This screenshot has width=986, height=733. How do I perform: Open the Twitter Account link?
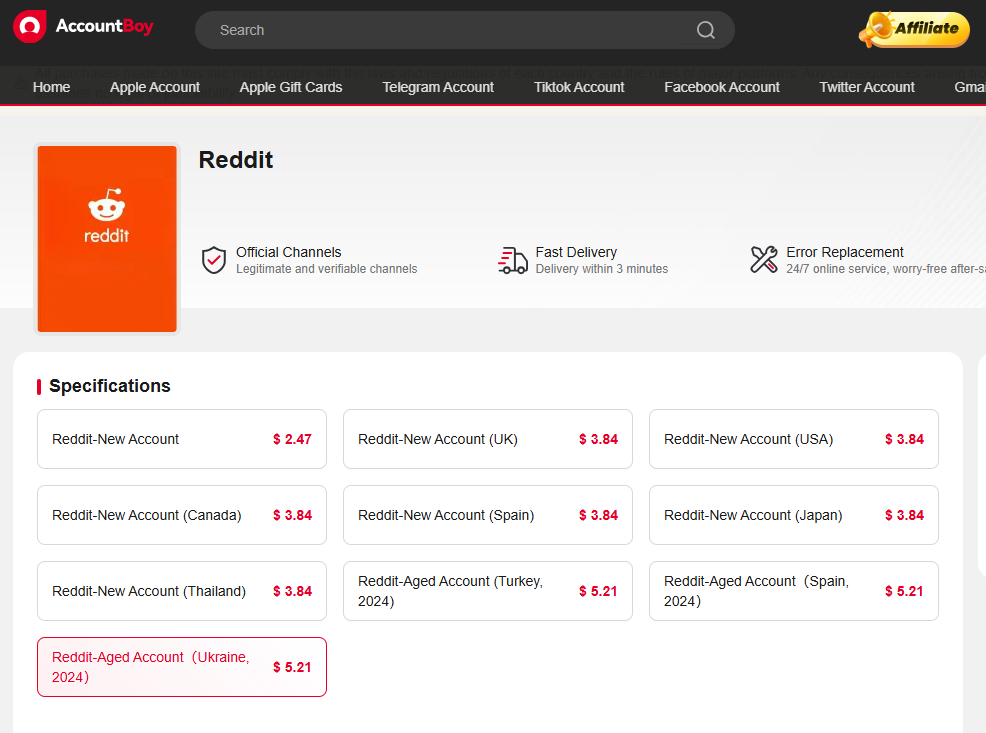[867, 87]
